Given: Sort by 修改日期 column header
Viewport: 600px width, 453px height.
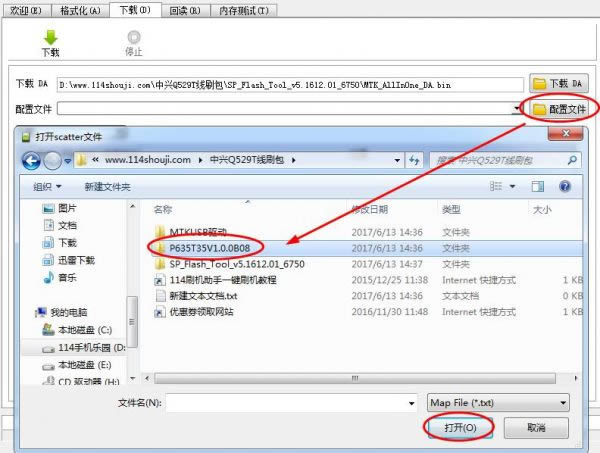Looking at the screenshot, I should coord(370,209).
